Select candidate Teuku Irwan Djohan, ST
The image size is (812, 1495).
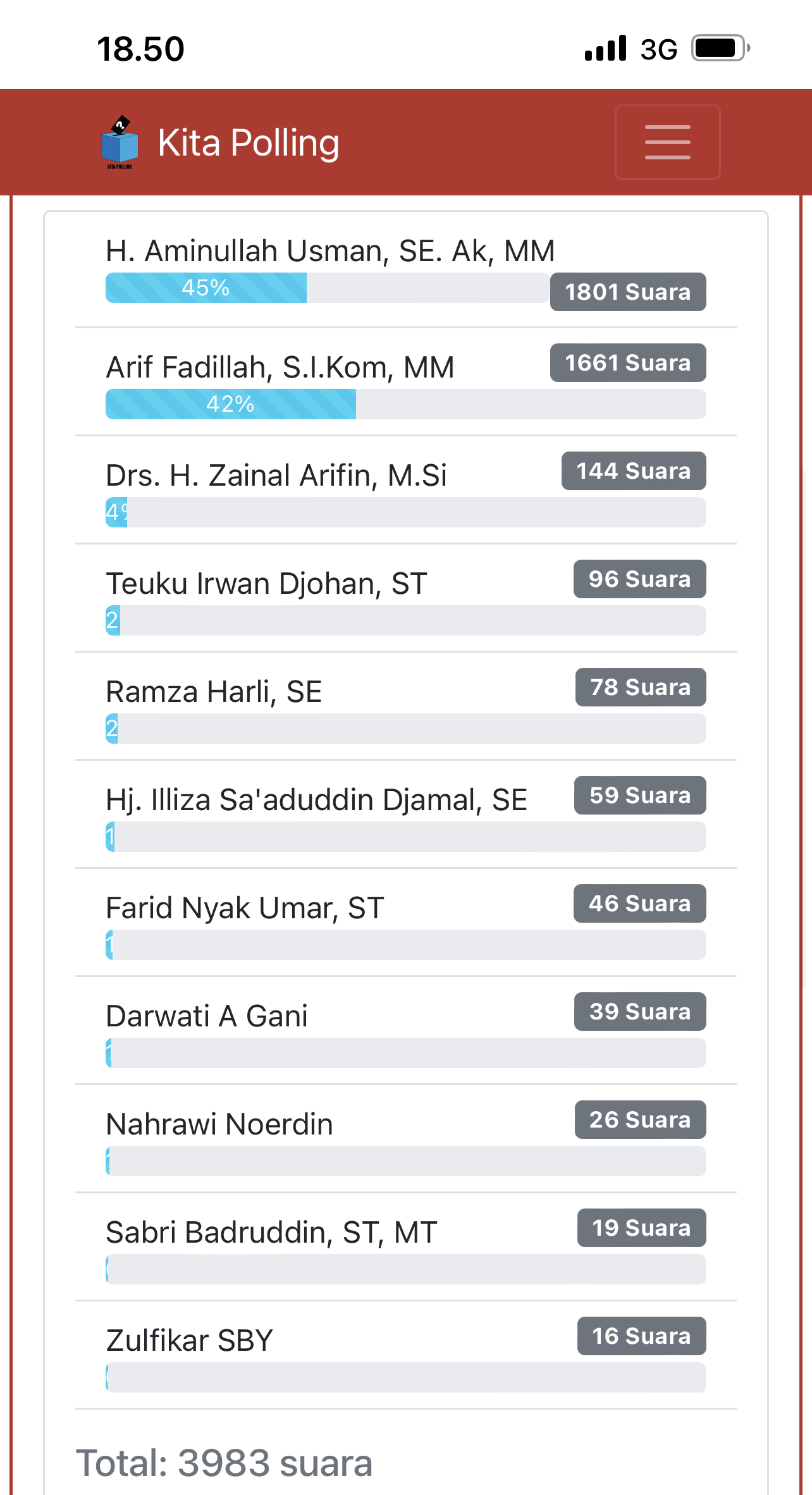pos(266,584)
